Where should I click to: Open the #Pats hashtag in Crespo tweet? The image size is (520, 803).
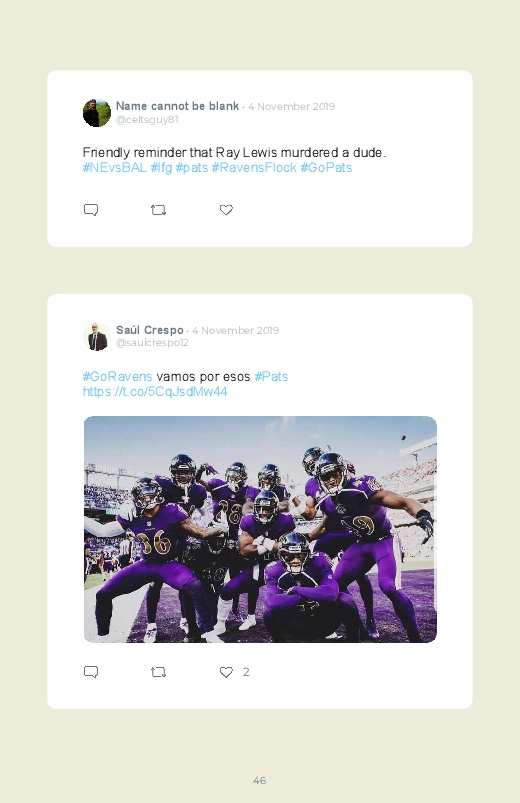pyautogui.click(x=271, y=376)
